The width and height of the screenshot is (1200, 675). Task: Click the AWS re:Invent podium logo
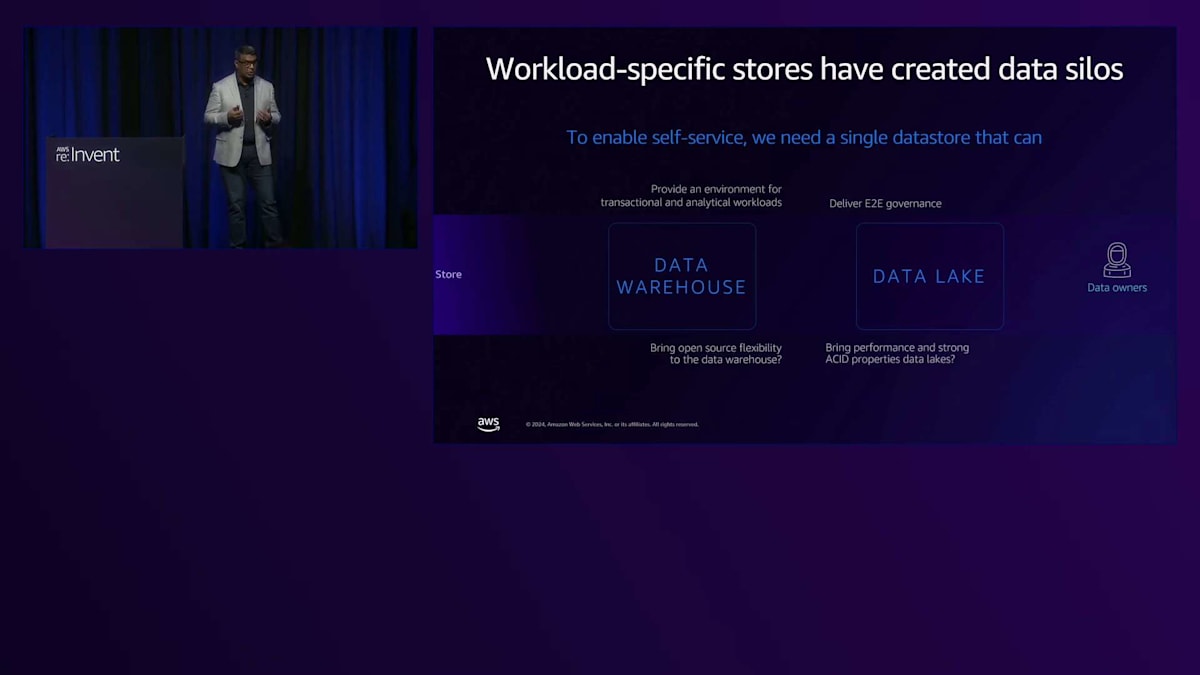pyautogui.click(x=87, y=153)
